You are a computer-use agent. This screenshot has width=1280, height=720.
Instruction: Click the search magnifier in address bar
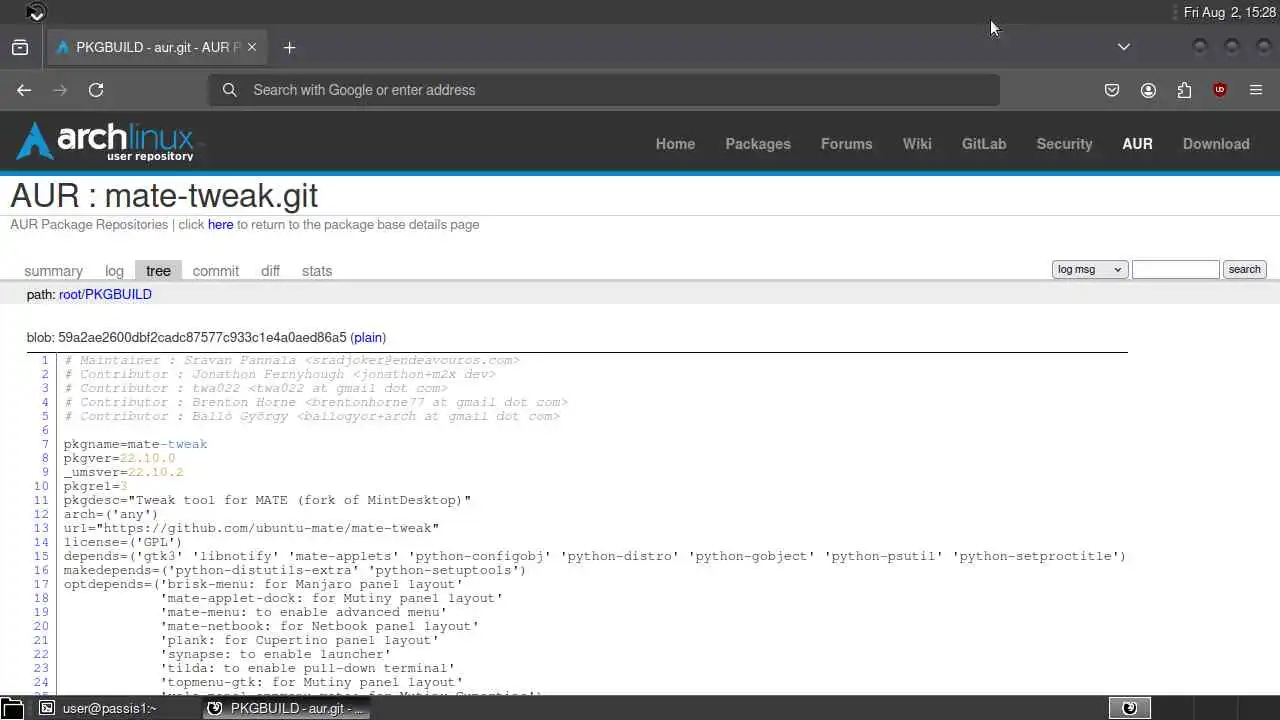pyautogui.click(x=230, y=90)
